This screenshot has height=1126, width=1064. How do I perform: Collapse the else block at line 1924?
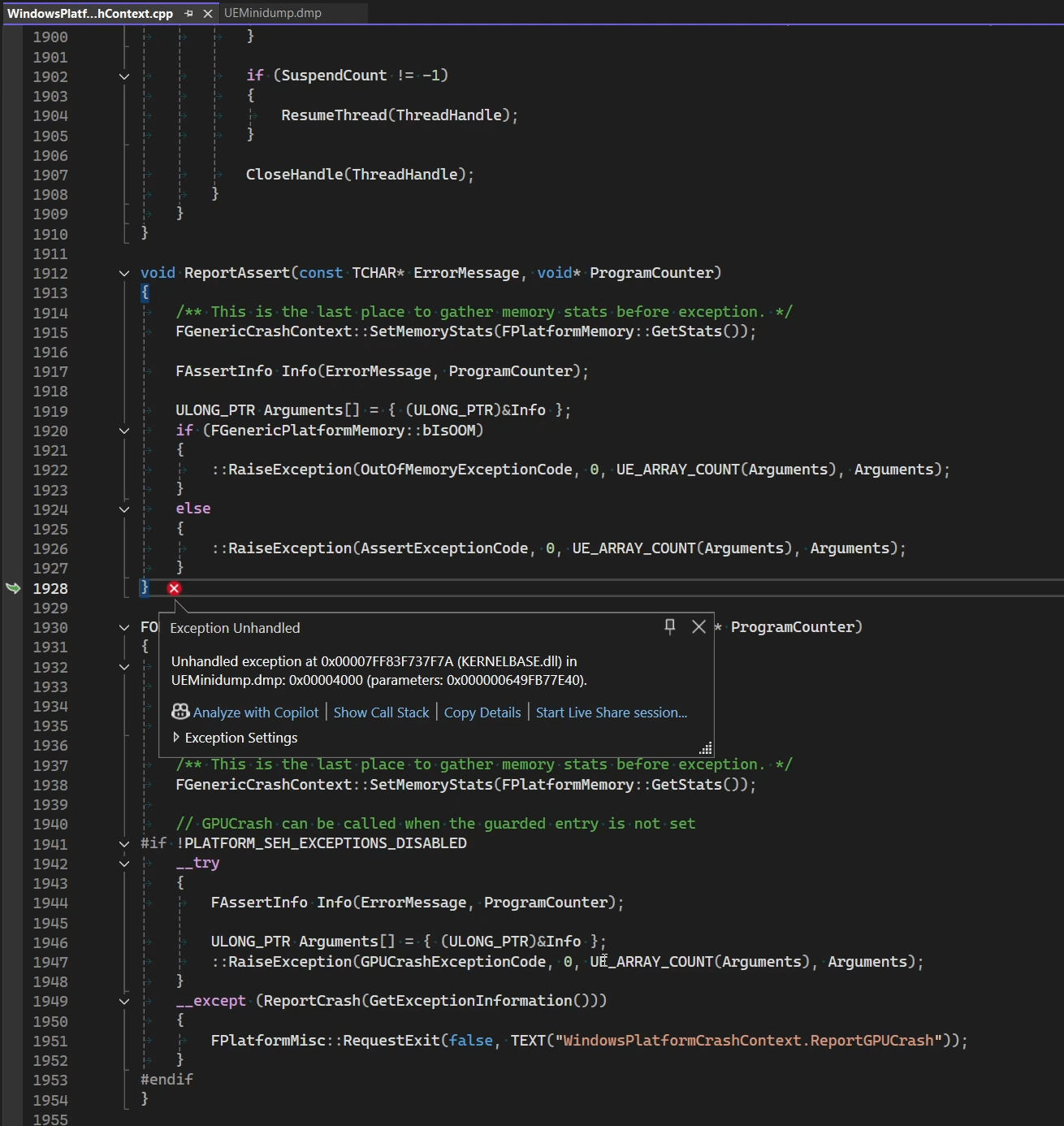pyautogui.click(x=124, y=509)
